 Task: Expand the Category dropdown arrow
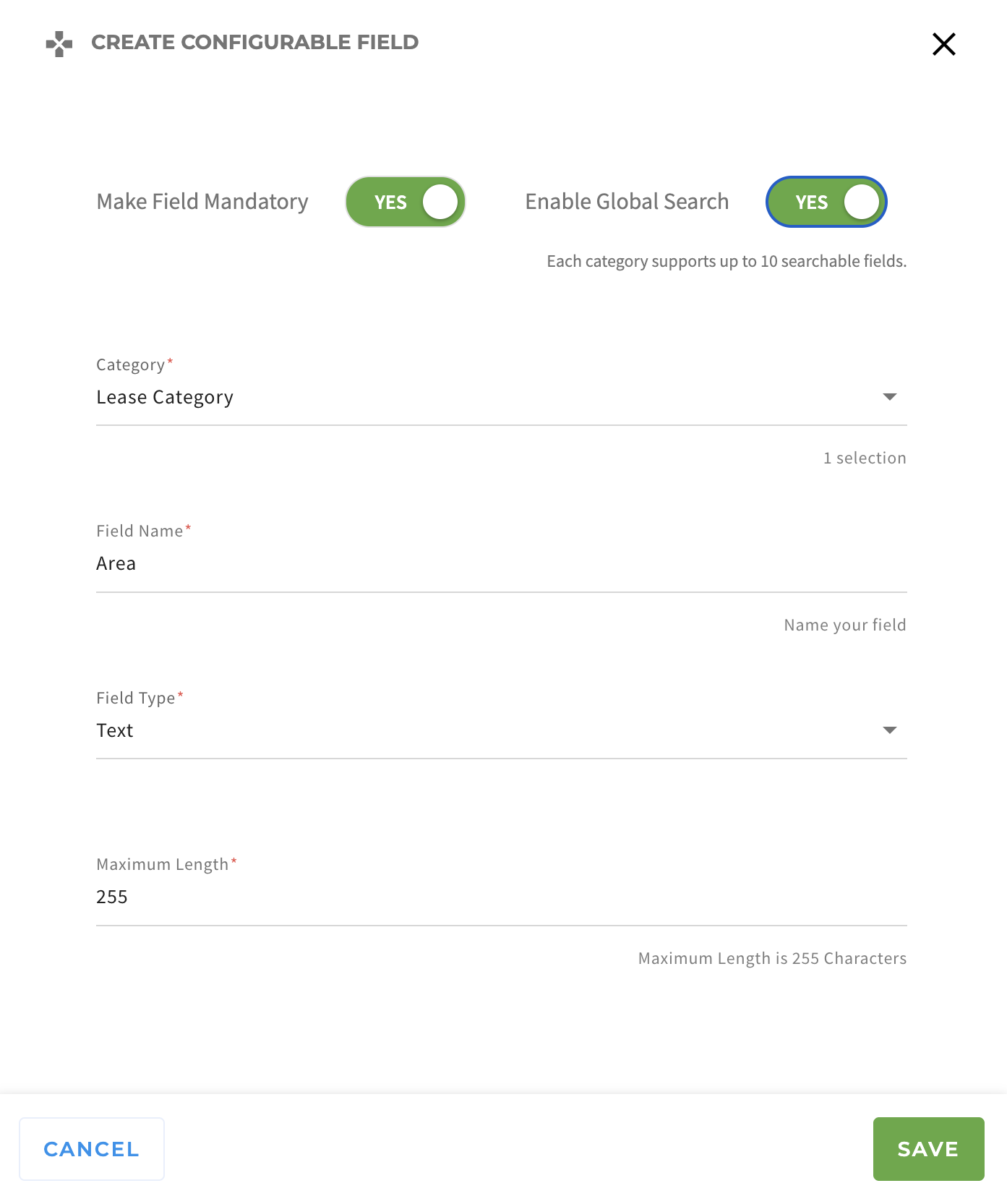[x=889, y=397]
